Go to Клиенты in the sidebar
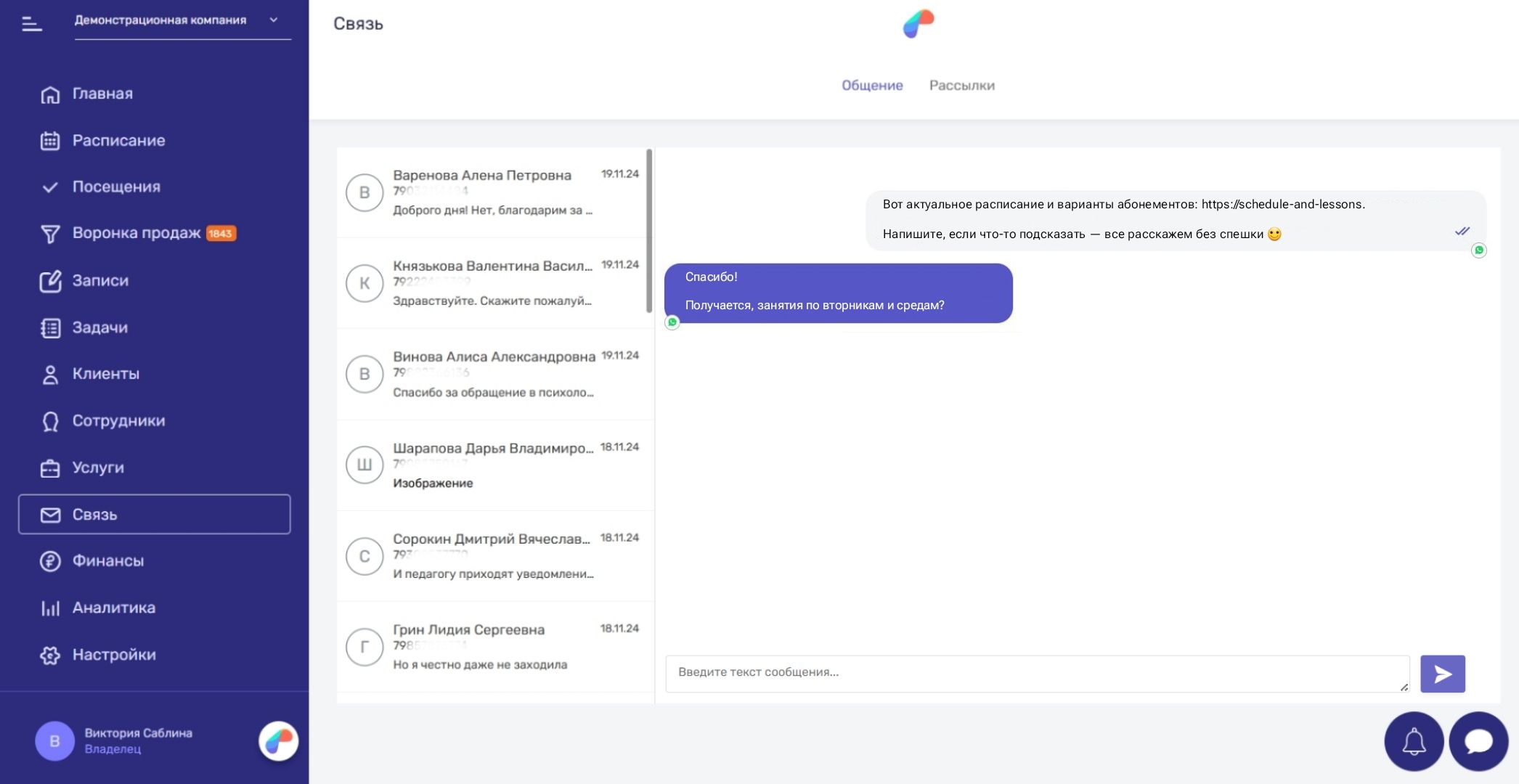This screenshot has height=784, width=1519. click(105, 374)
